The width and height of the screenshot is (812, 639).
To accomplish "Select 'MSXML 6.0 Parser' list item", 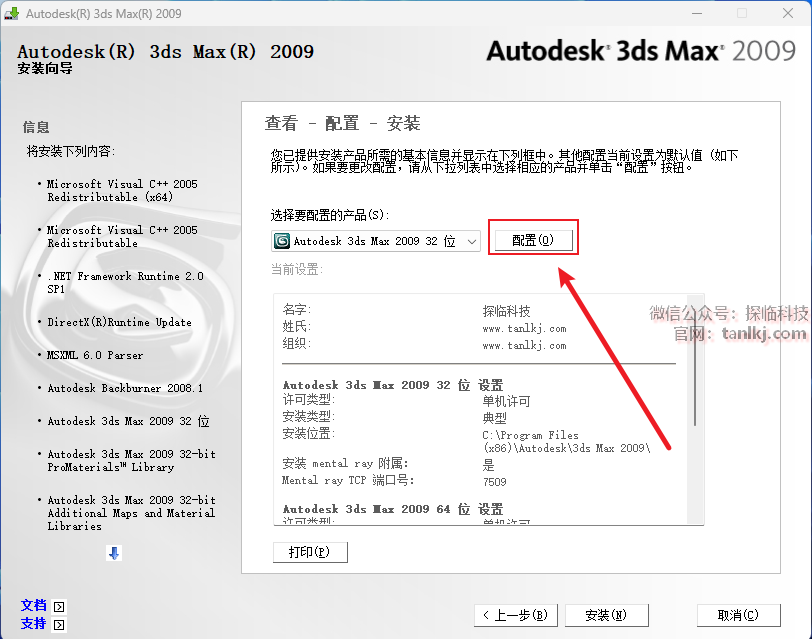I will coord(95,355).
